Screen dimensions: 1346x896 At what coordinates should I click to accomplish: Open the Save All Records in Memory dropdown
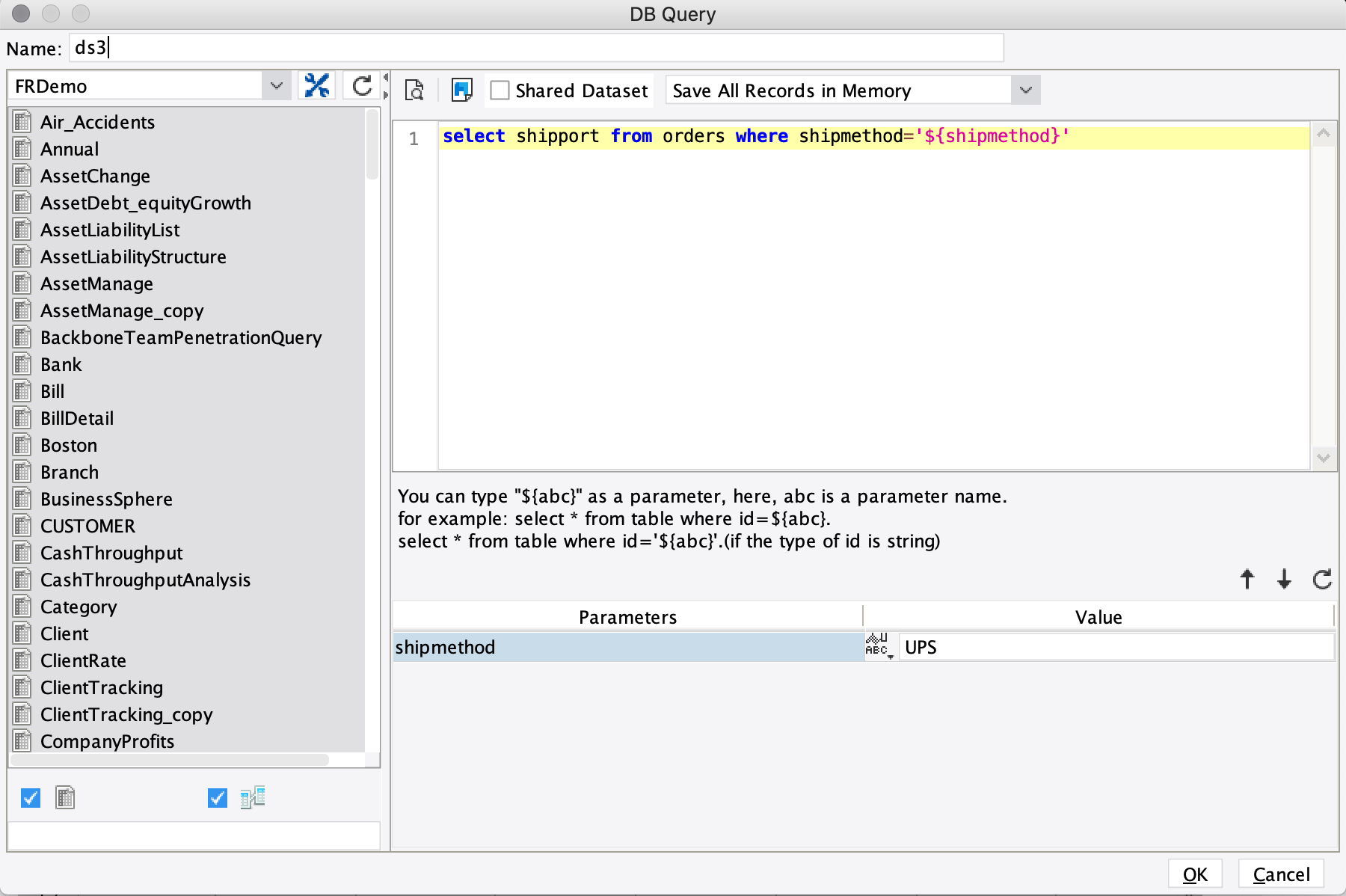point(1025,90)
